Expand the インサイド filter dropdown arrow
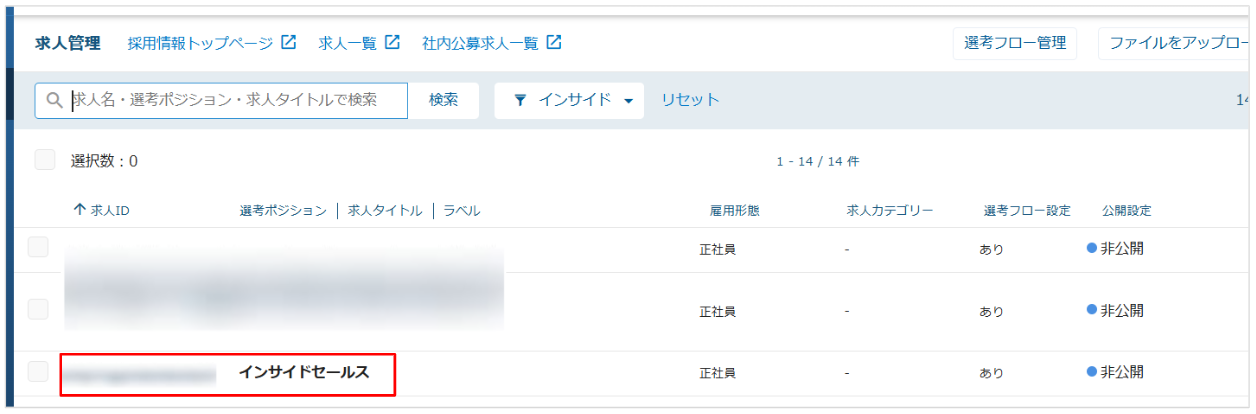Image resolution: width=1256 pixels, height=414 pixels. pos(629,101)
